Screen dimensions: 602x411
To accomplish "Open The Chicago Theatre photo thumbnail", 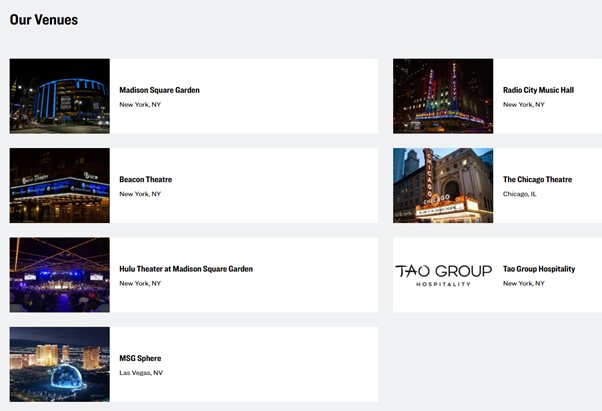I will point(443,185).
